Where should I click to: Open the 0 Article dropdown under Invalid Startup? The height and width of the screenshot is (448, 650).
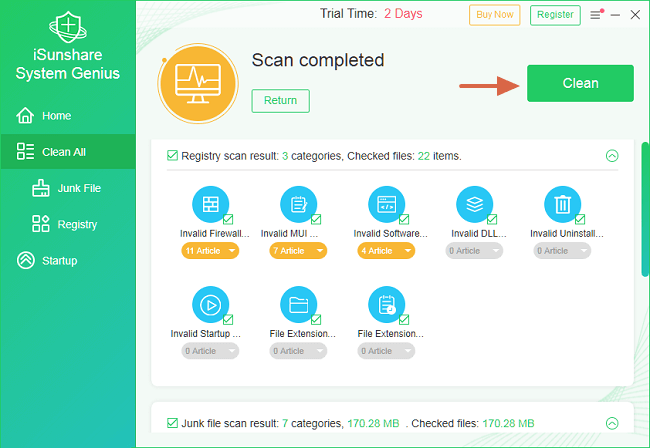pyautogui.click(x=210, y=351)
